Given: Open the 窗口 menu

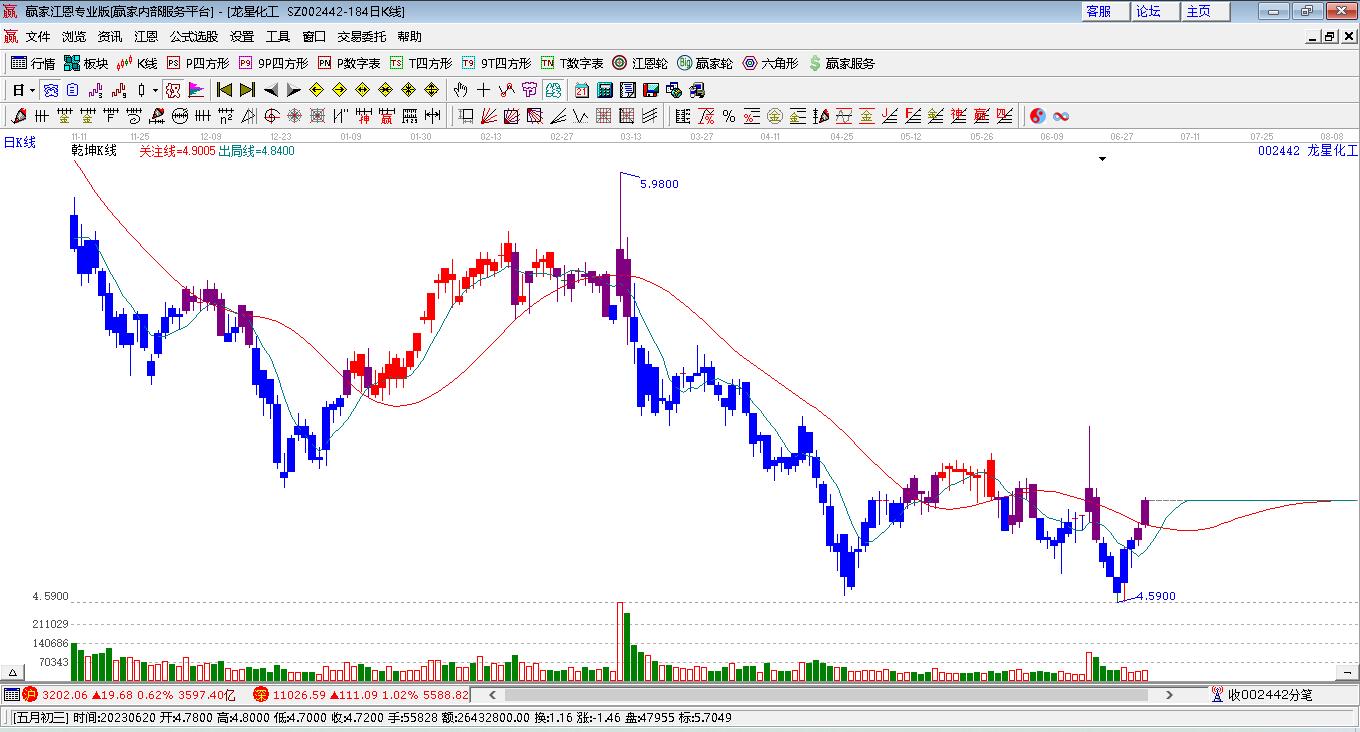Looking at the screenshot, I should (314, 37).
